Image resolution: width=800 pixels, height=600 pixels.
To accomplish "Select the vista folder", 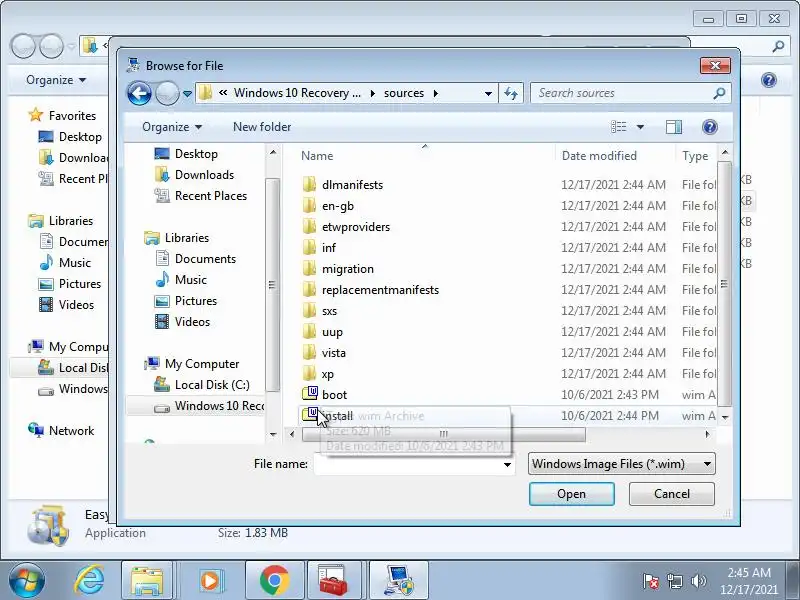I will (334, 353).
